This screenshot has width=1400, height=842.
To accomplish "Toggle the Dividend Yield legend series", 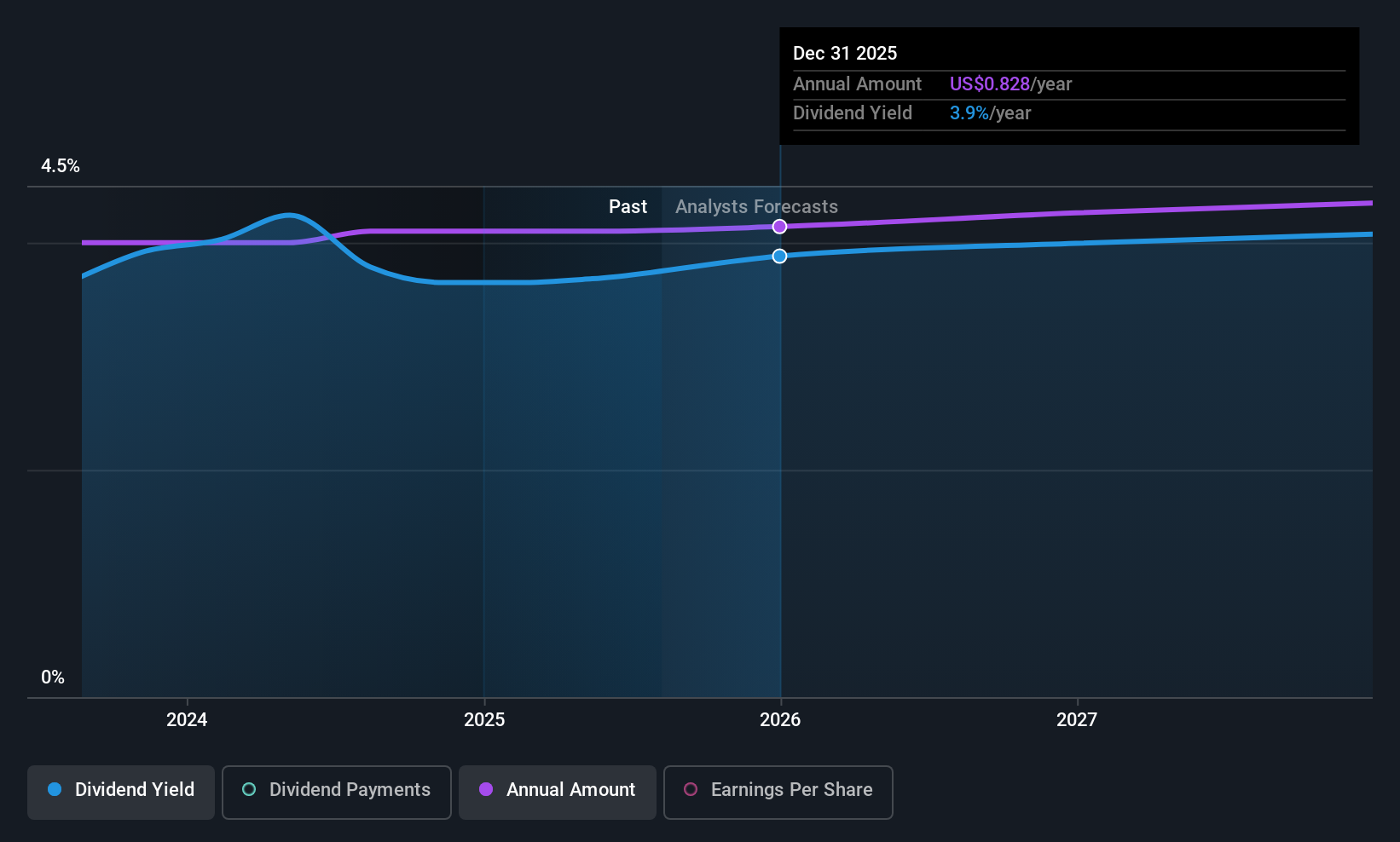I will click(x=121, y=793).
